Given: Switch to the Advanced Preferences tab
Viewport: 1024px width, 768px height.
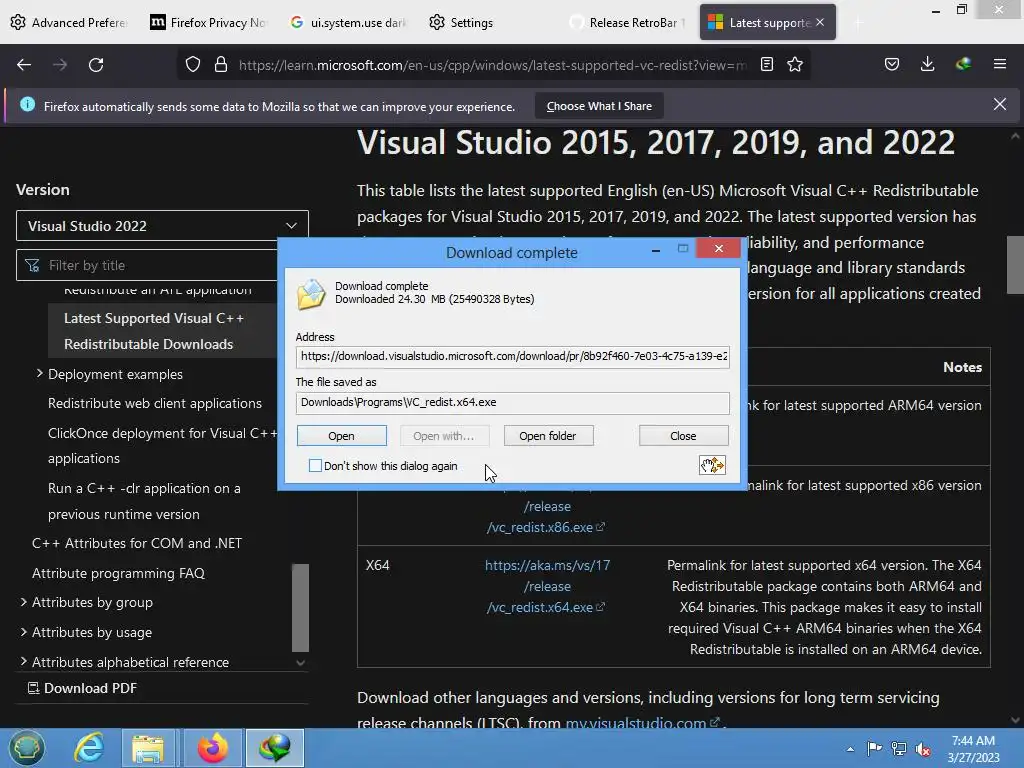Looking at the screenshot, I should tap(71, 22).
